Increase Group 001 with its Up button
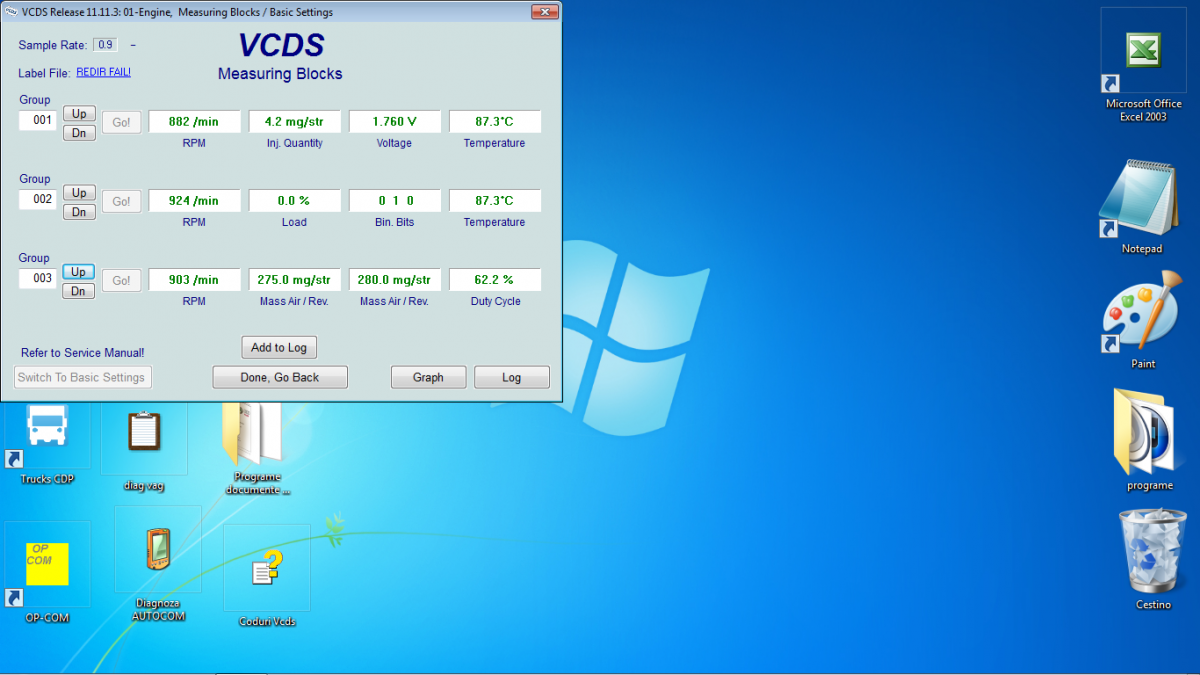The height and width of the screenshot is (675, 1200). pos(79,114)
